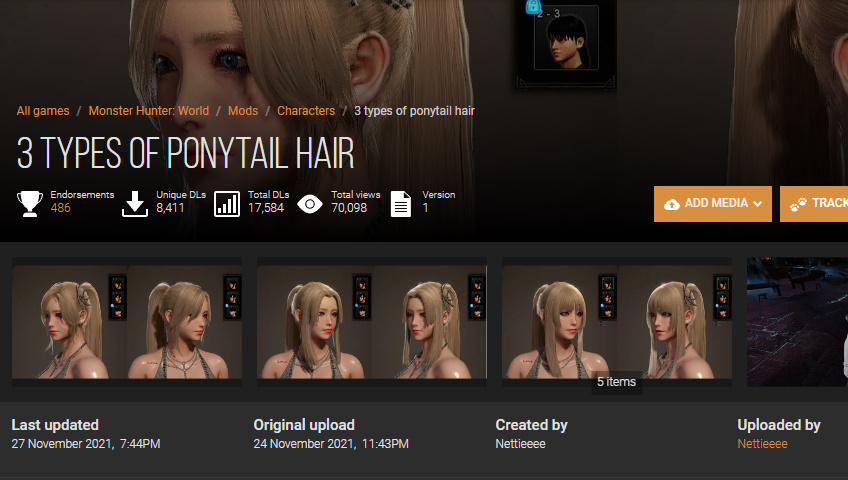
Task: Click the Total views eye icon
Action: pyautogui.click(x=310, y=204)
